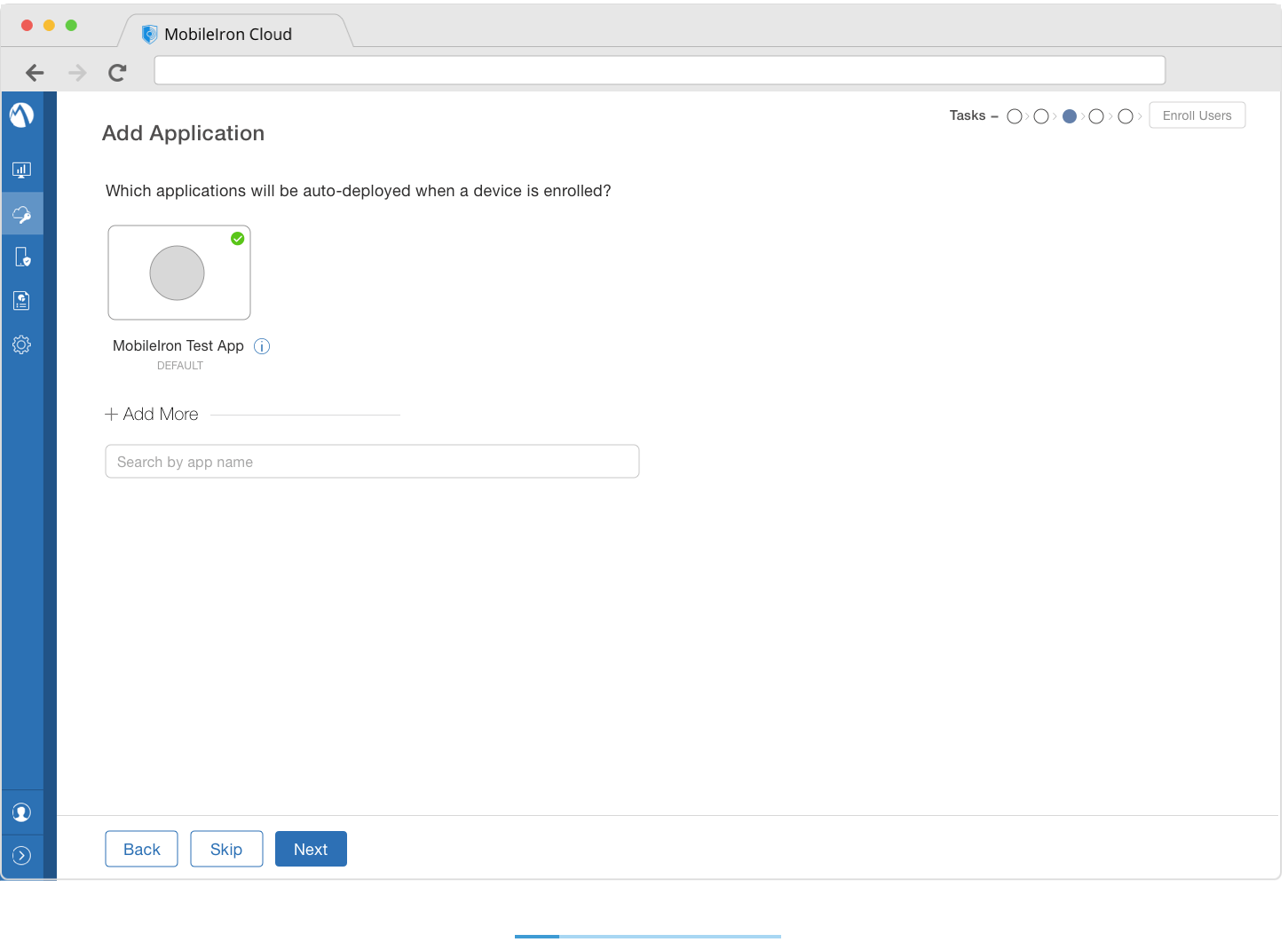Toggle selection of MobileIron Test App tile

[178, 273]
